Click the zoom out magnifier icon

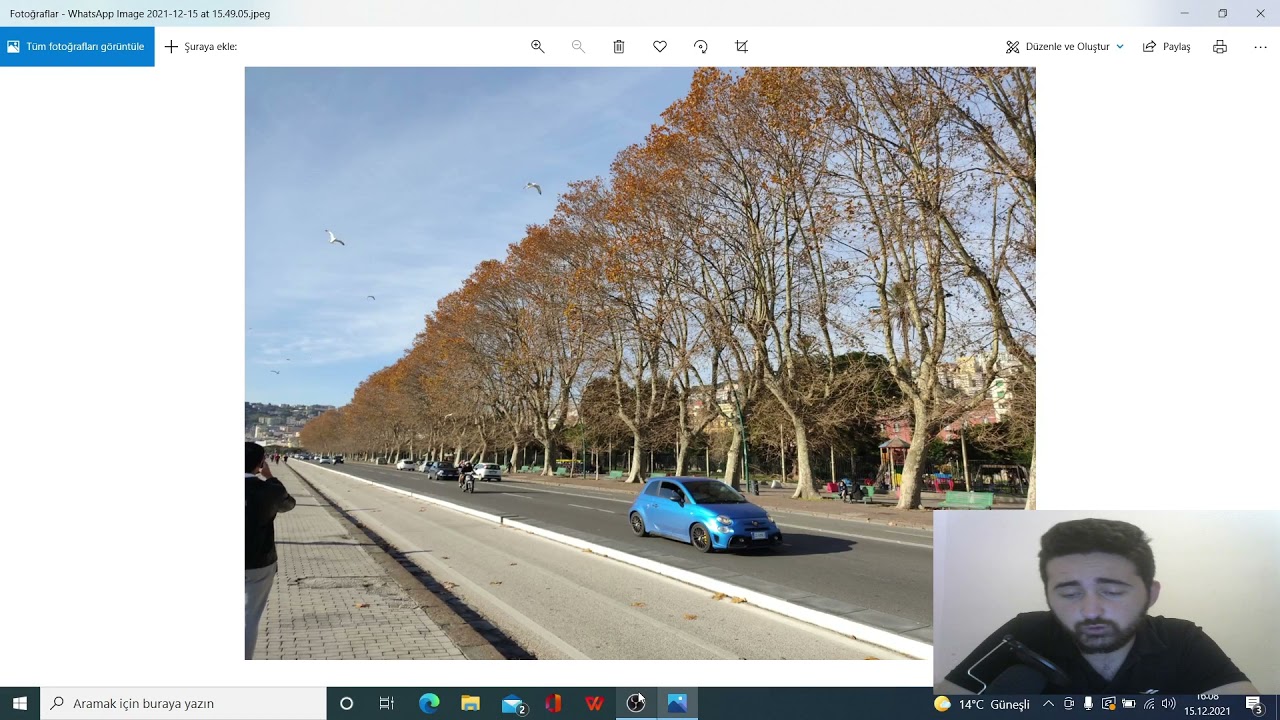point(578,47)
